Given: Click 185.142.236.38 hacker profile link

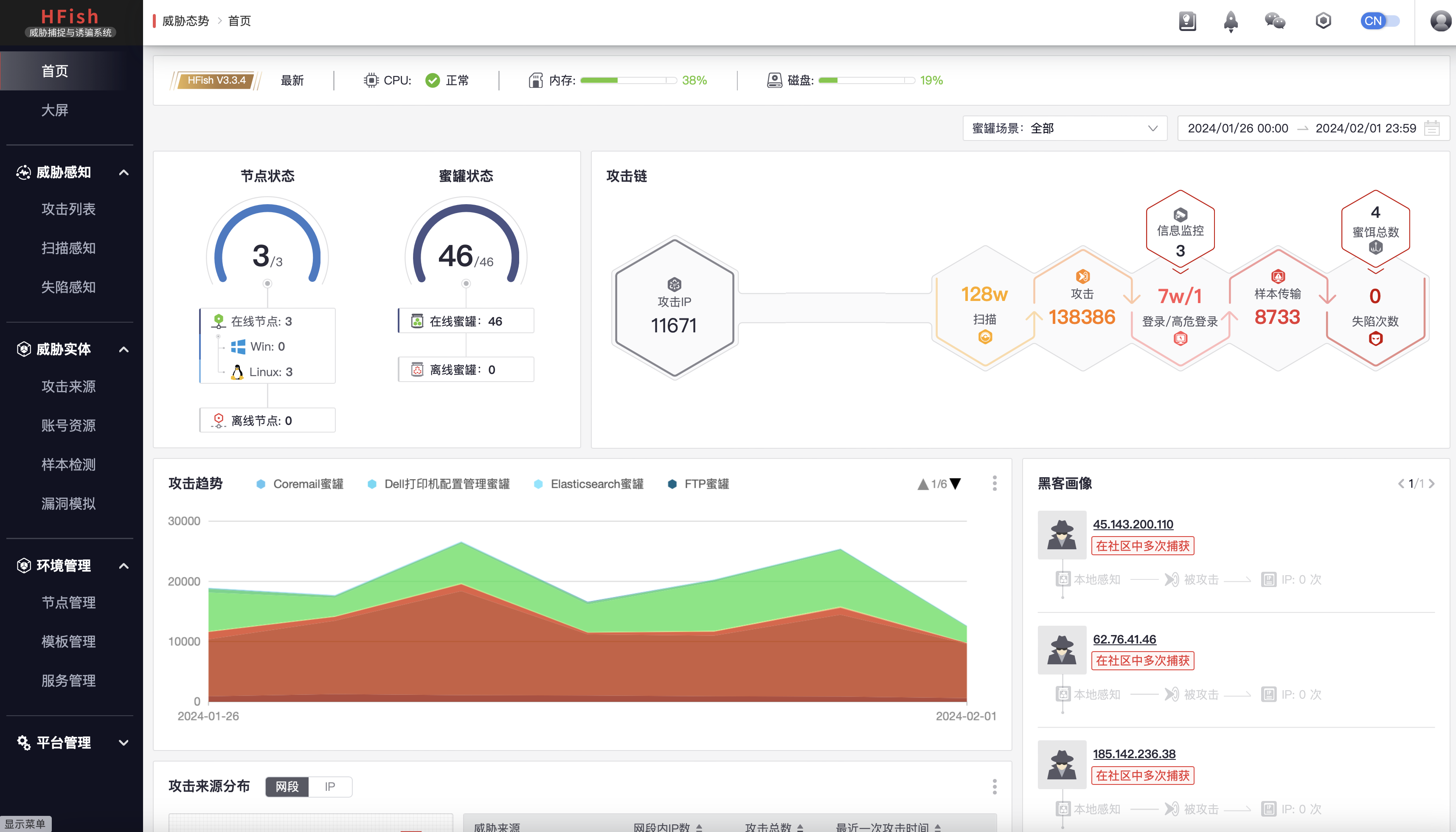Looking at the screenshot, I should point(1134,754).
